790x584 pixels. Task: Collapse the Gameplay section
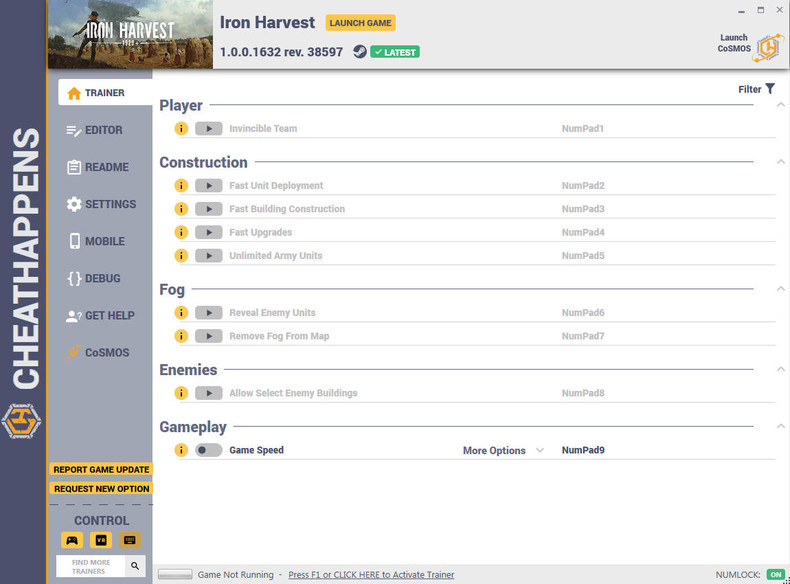point(780,426)
